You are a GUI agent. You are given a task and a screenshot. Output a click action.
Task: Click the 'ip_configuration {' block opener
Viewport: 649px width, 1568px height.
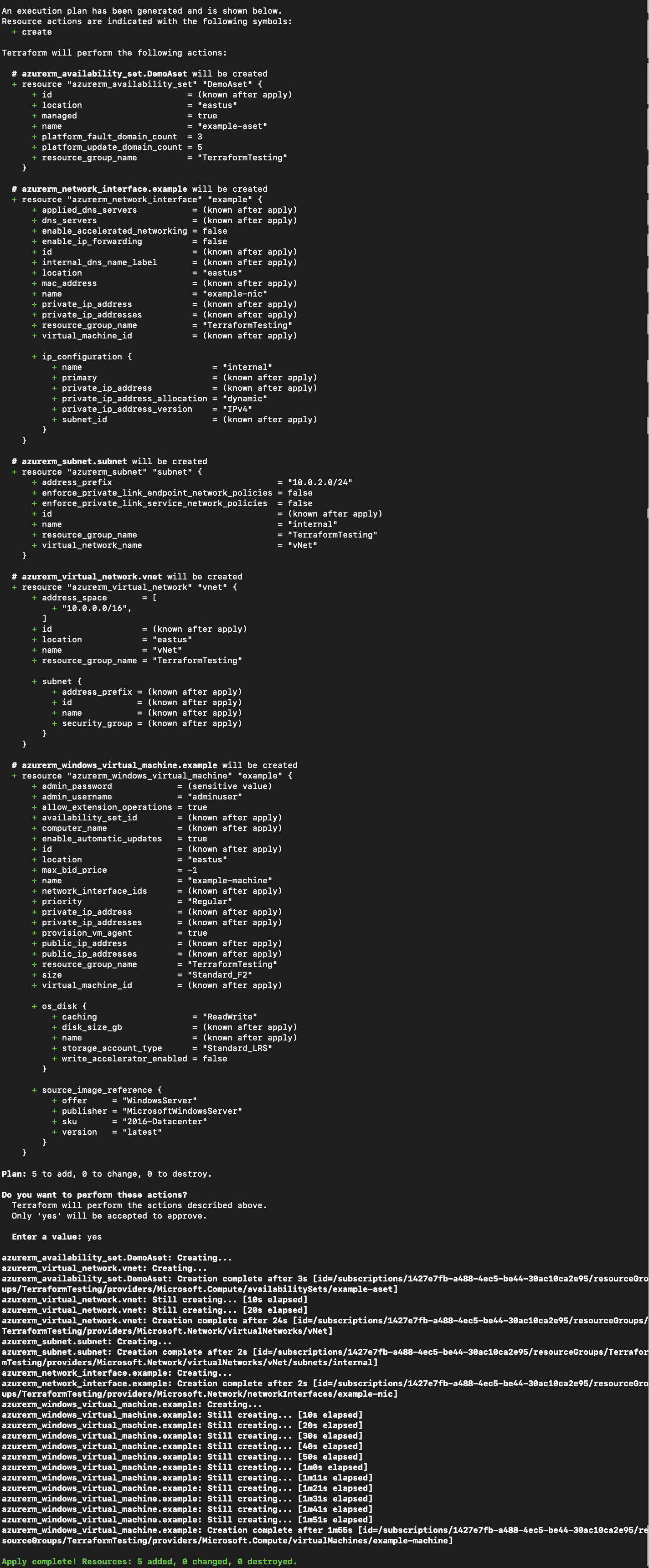(x=82, y=357)
